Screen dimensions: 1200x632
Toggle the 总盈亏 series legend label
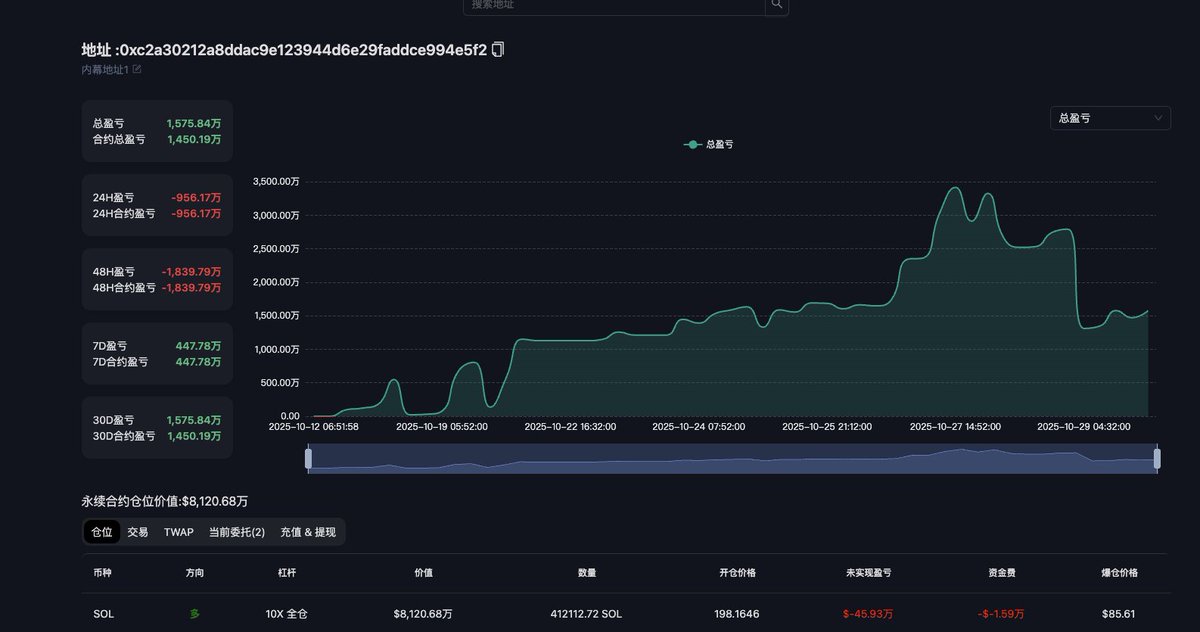click(x=719, y=144)
